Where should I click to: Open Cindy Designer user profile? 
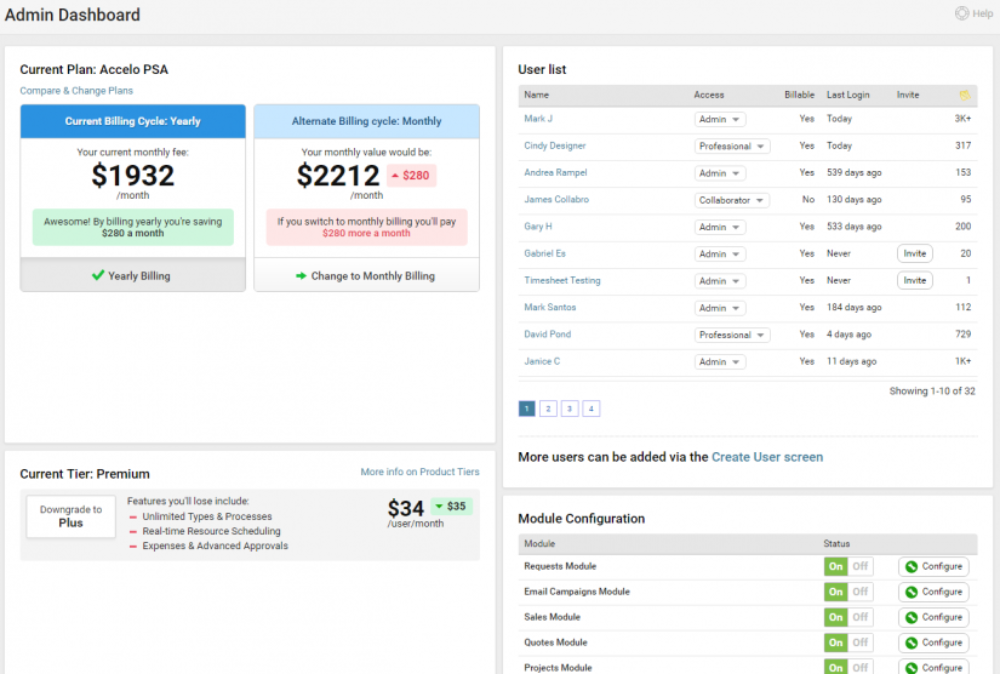coord(555,145)
